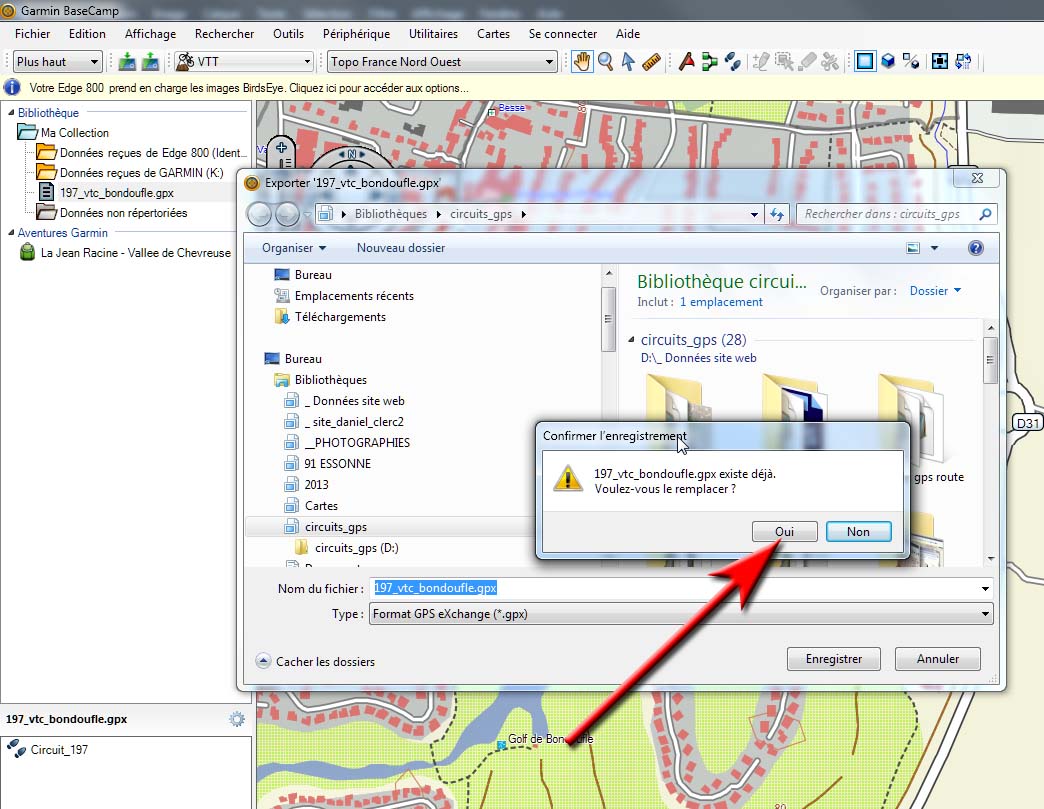
Task: Click 'Cacher les dossiers' toggle
Action: click(316, 662)
